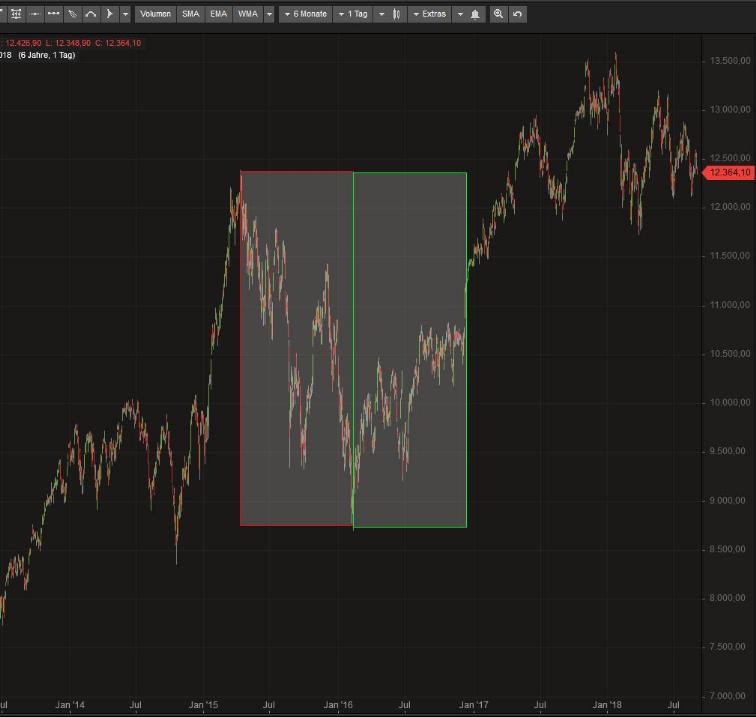
Task: Click the 13.500,00 price axis label
Action: pyautogui.click(x=730, y=61)
